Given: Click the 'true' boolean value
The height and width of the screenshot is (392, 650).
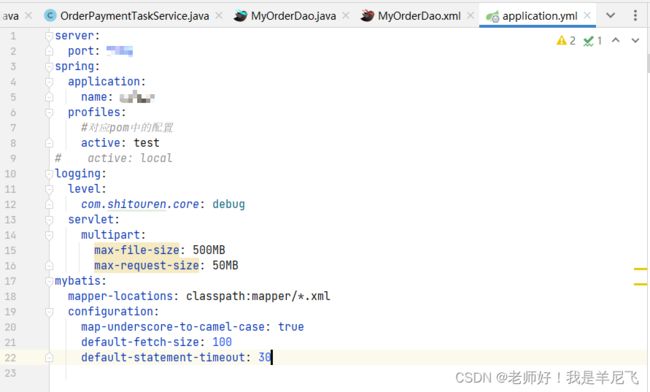Looking at the screenshot, I should (291, 327).
